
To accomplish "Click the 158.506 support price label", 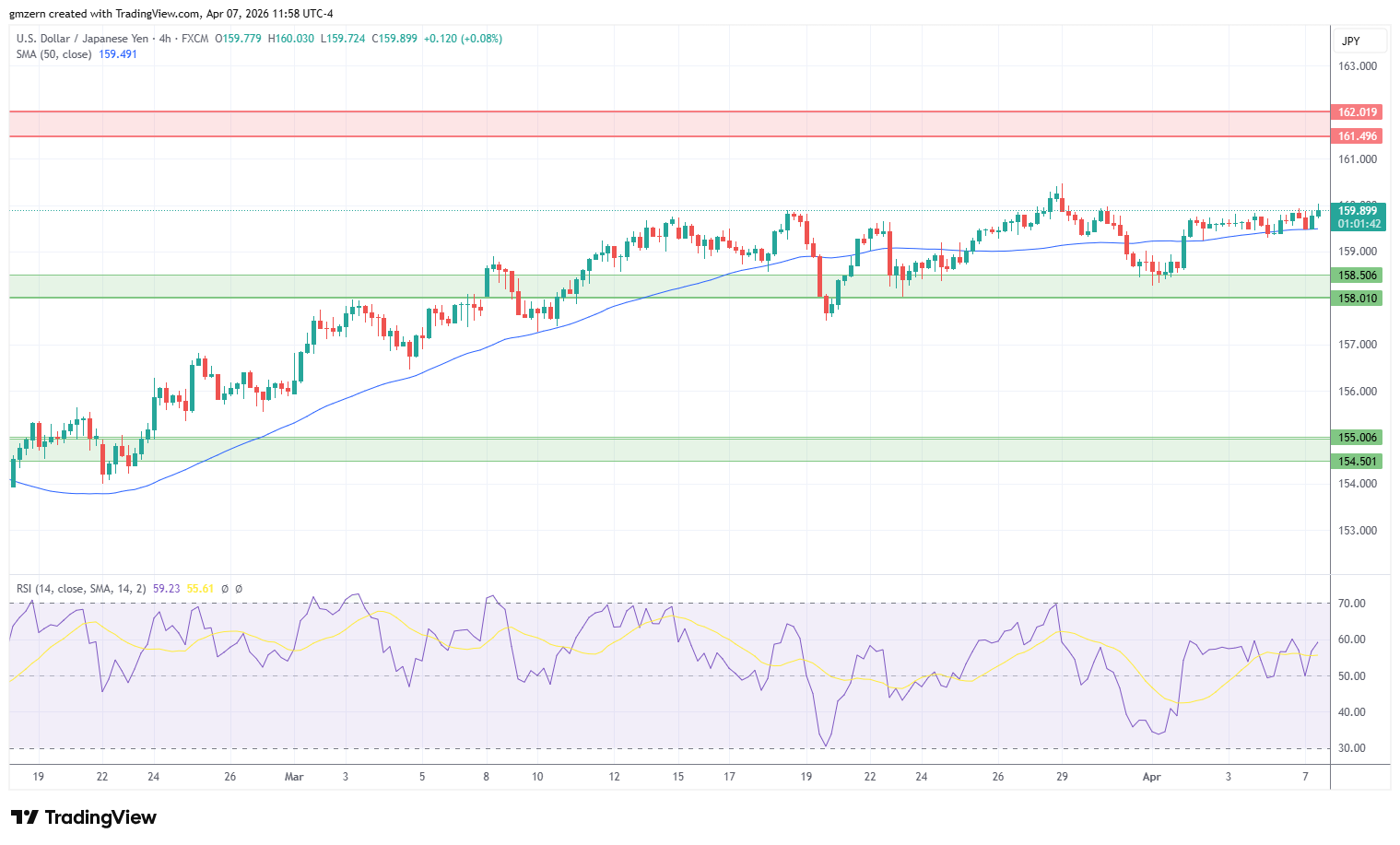I will (x=1357, y=276).
